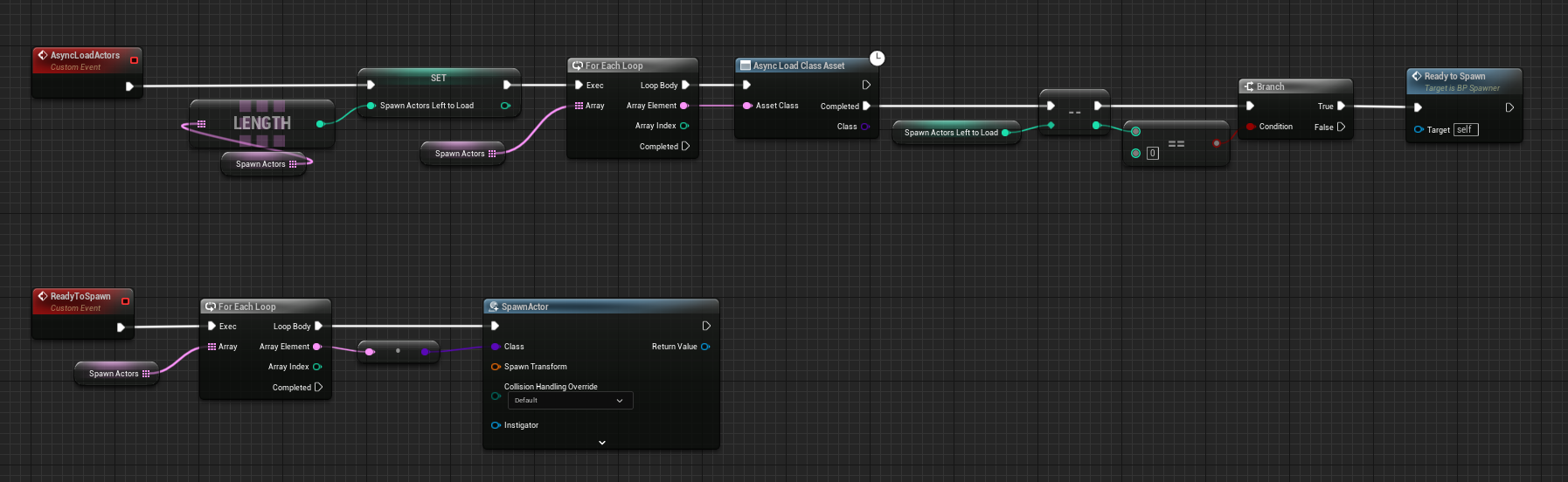The image size is (1568, 482).
Task: Click the Return Value pin on SpawnActor
Action: click(x=705, y=347)
